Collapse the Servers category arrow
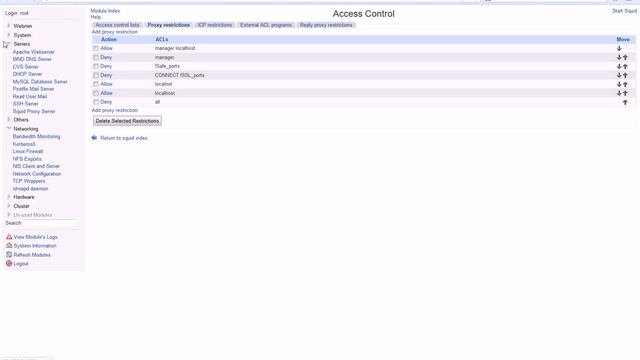 click(9, 44)
